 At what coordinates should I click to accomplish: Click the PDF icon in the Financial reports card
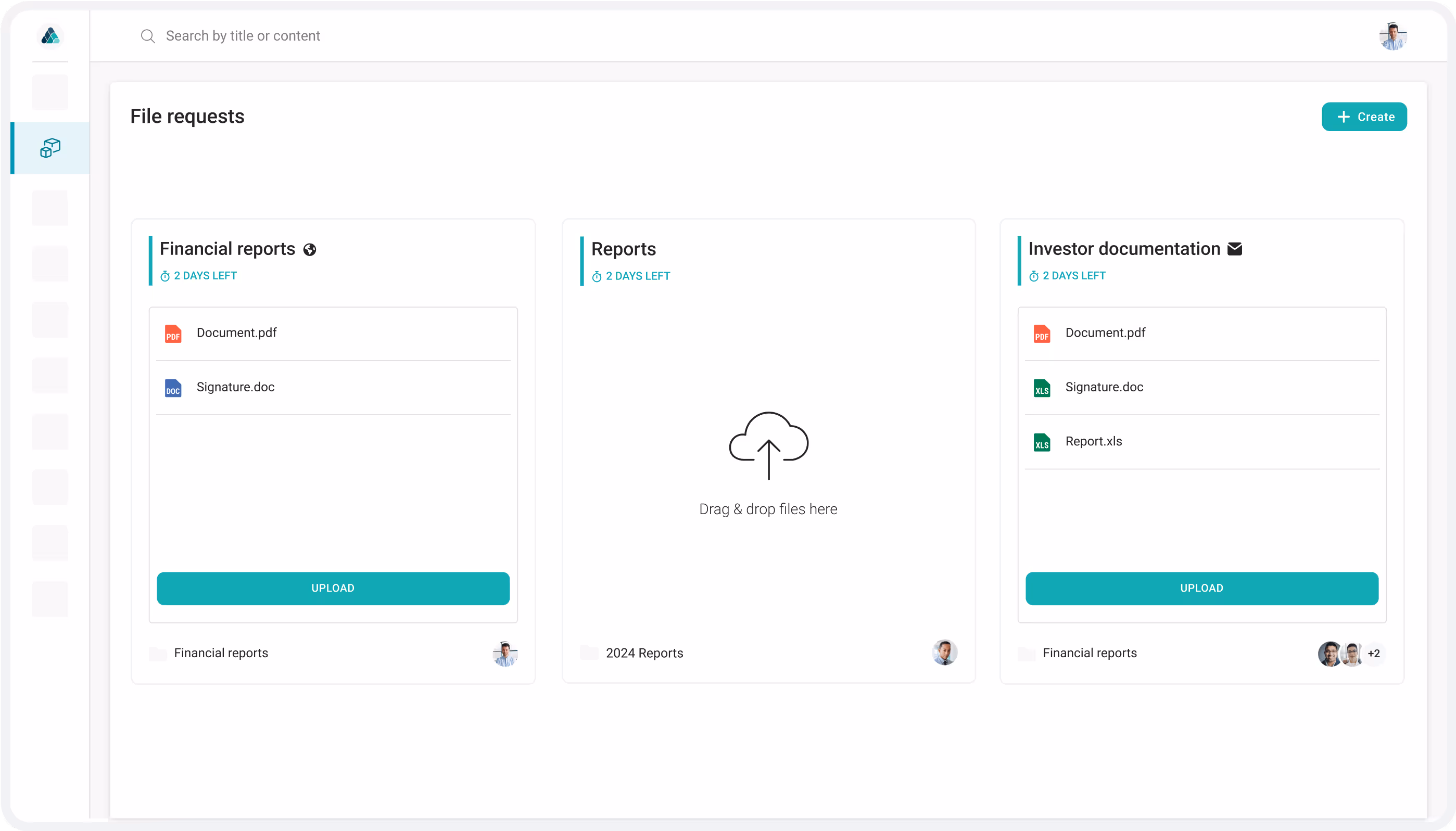pos(173,334)
